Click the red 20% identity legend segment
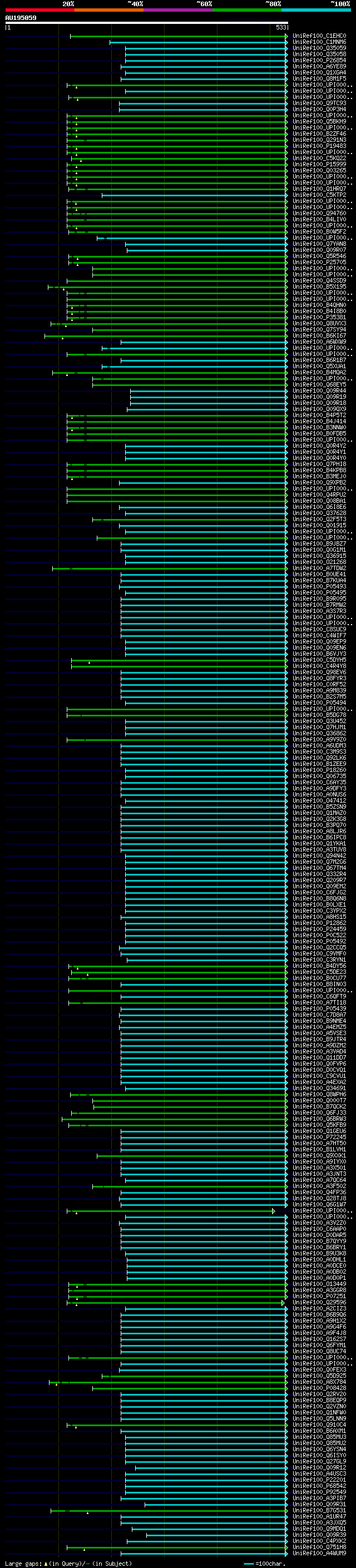The height and width of the screenshot is (1568, 356). coord(39,10)
